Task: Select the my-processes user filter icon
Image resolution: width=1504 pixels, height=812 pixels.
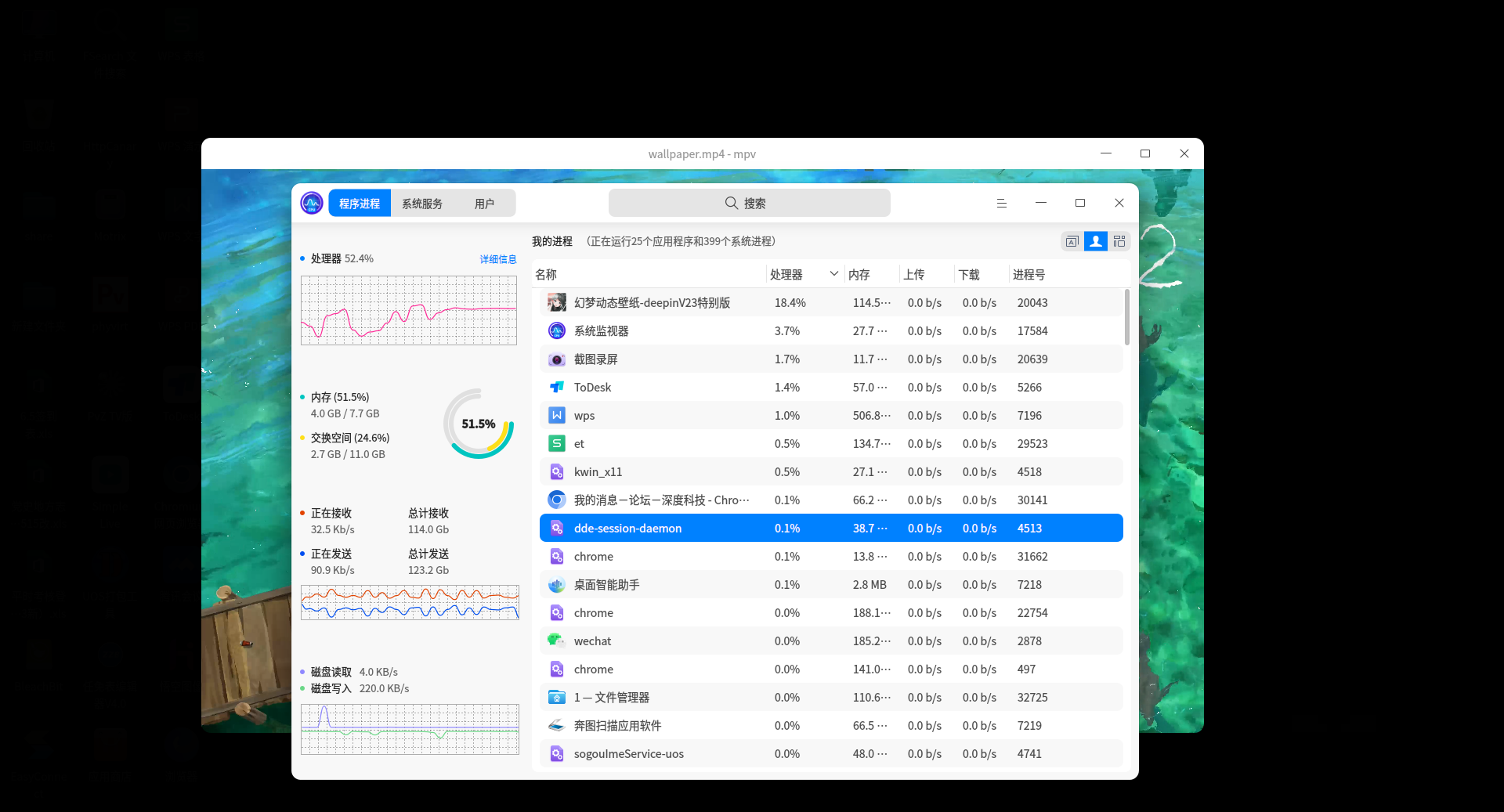Action: point(1095,241)
